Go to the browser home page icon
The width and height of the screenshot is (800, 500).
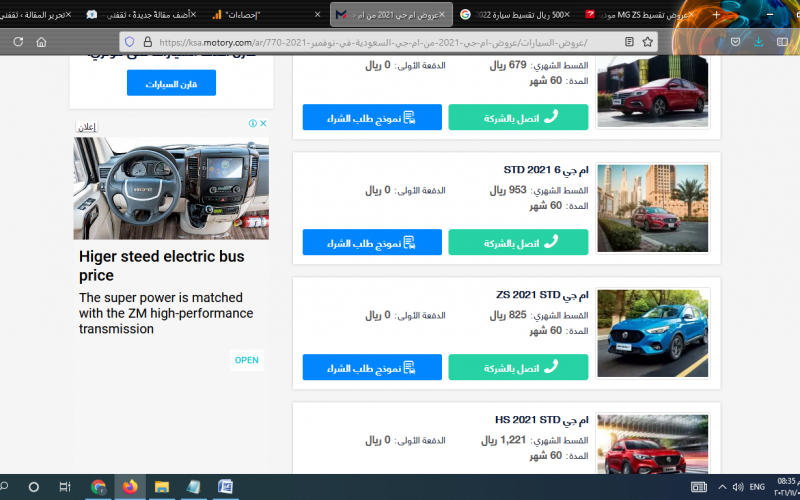click(x=41, y=42)
